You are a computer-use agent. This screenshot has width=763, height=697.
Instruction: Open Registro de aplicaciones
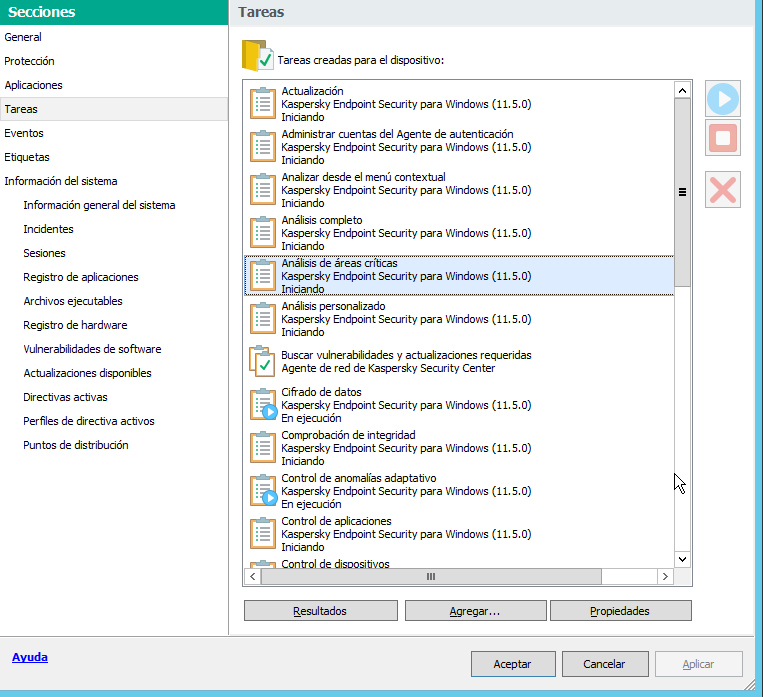click(81, 277)
